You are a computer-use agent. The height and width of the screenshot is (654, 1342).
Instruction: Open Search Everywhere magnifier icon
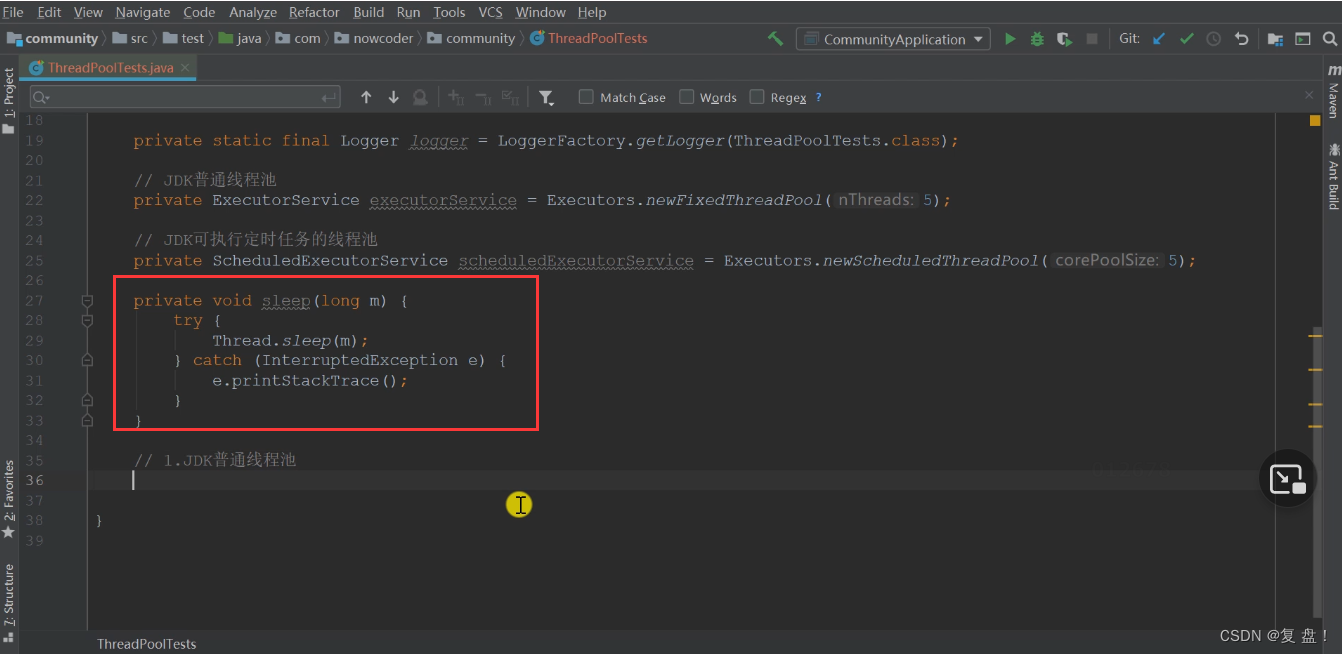coord(1330,39)
